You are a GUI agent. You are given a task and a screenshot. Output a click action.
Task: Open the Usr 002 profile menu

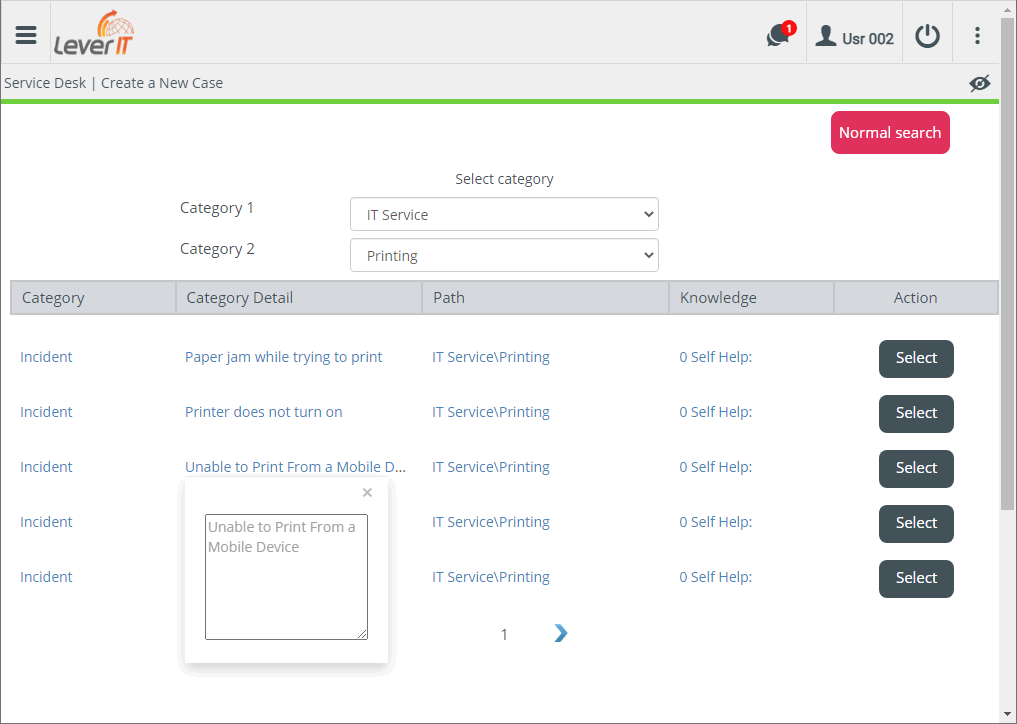[x=854, y=37]
